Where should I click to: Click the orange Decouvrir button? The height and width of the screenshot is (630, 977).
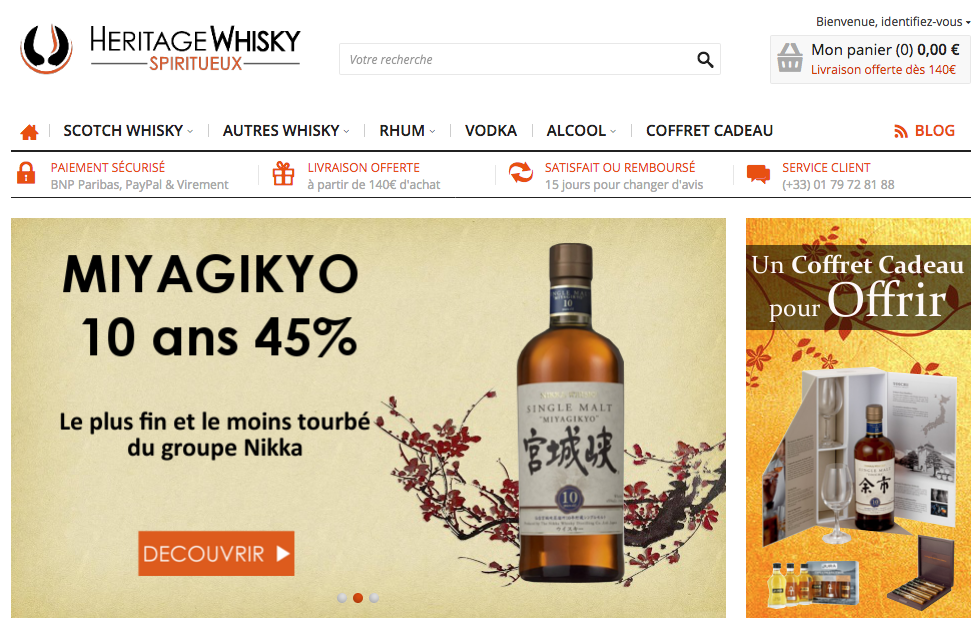216,553
